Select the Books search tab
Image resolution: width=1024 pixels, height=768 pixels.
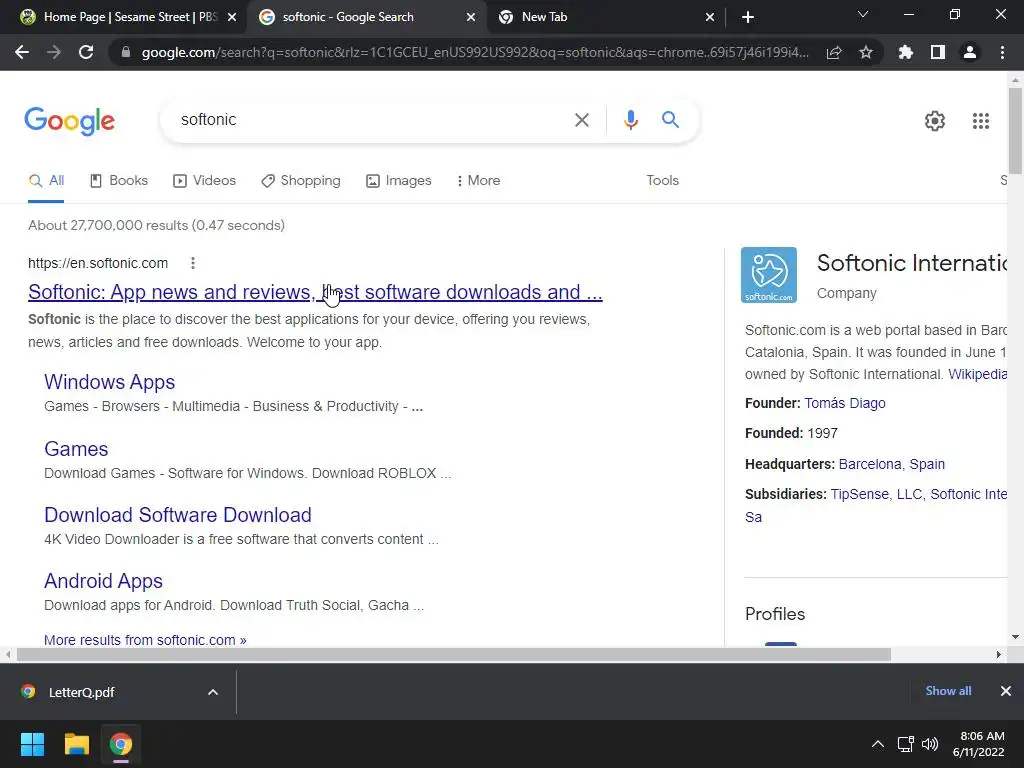[119, 181]
